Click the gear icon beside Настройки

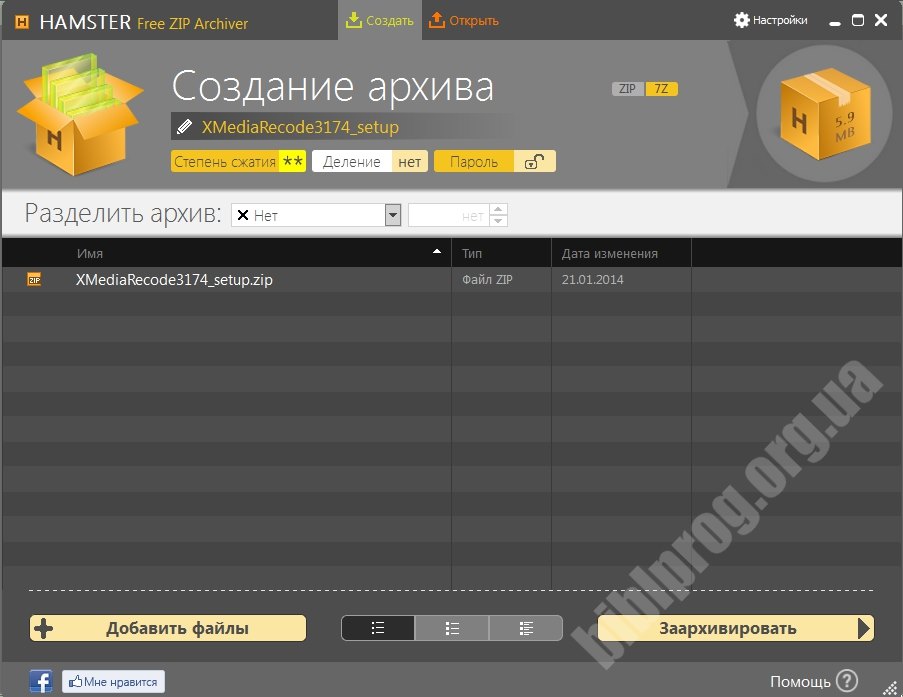point(741,20)
